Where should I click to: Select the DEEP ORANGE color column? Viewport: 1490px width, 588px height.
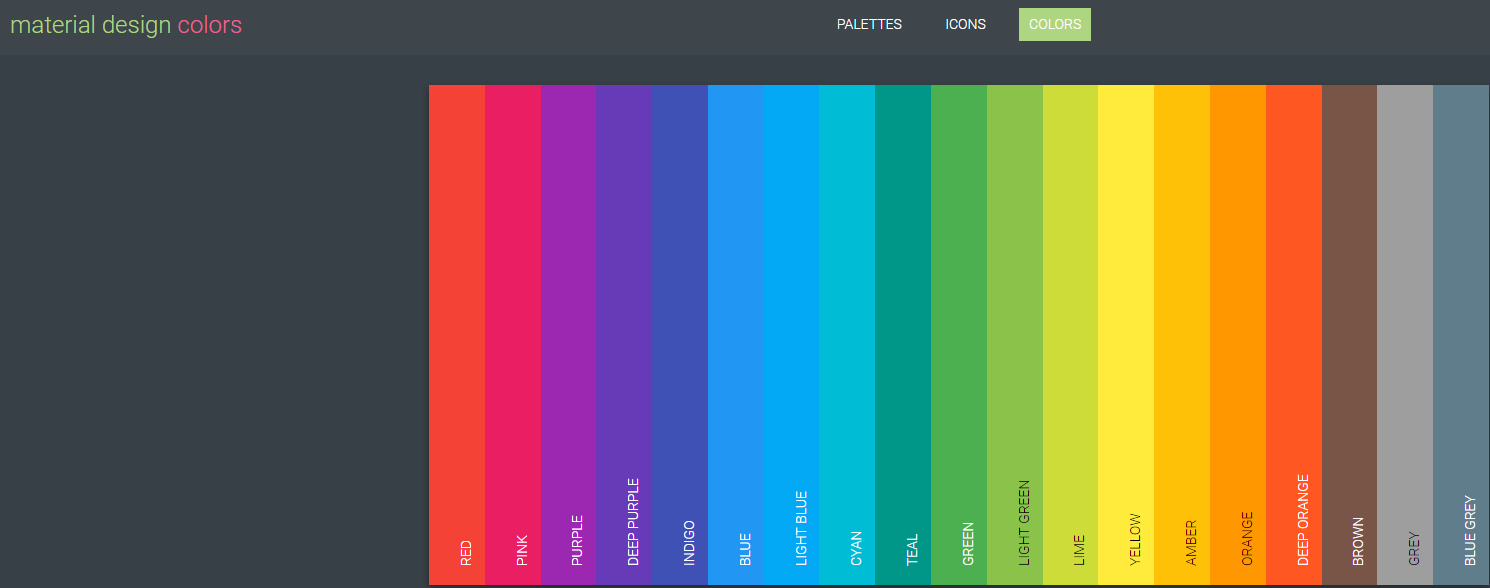click(1294, 335)
